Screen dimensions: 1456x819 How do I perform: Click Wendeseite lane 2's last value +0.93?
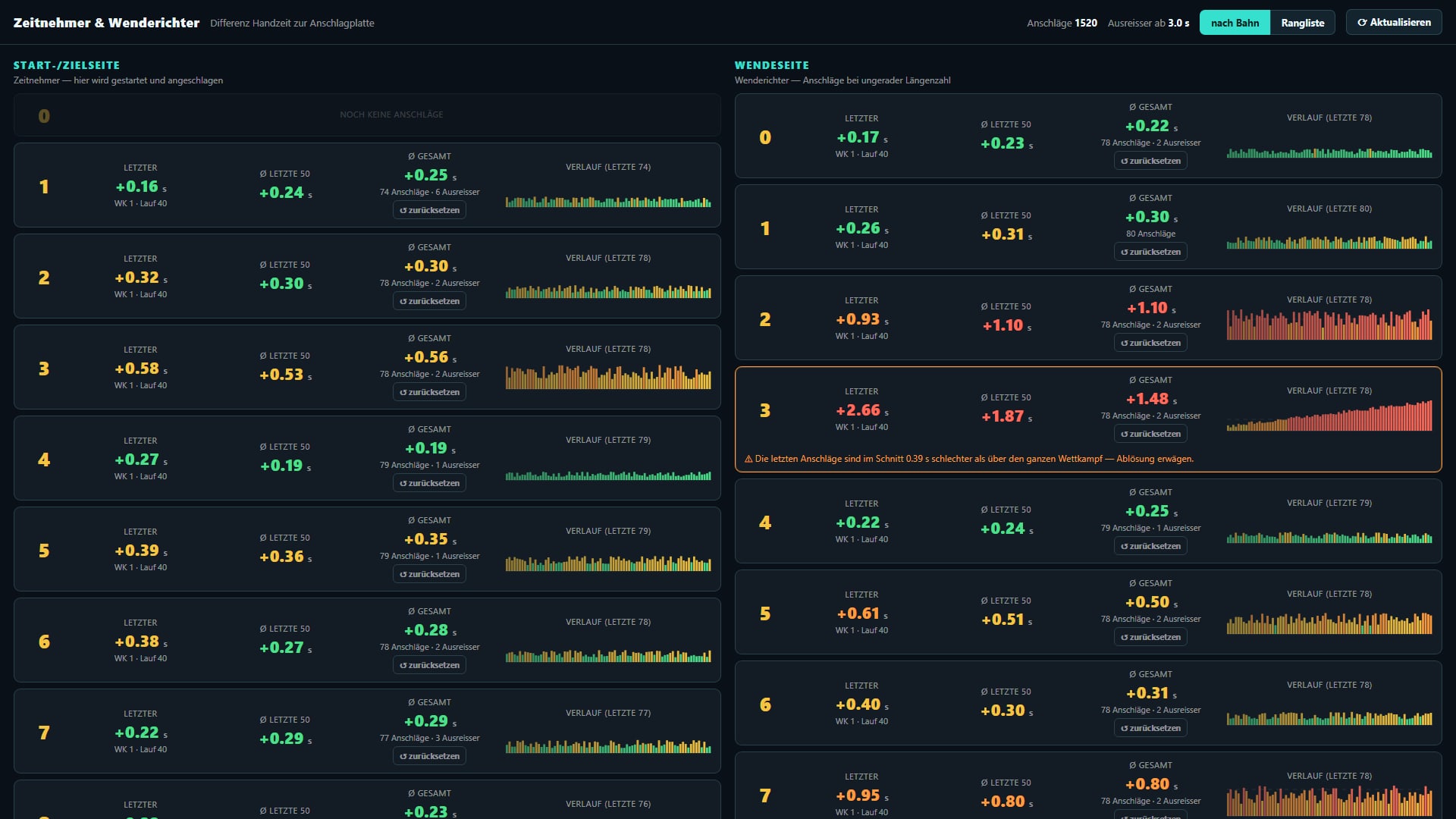click(861, 319)
